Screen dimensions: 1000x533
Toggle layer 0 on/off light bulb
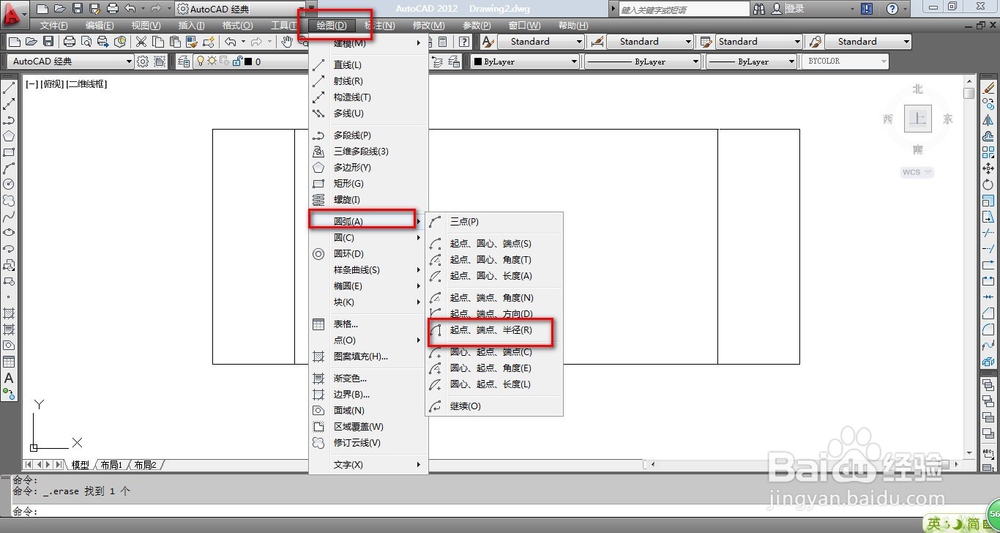(200, 61)
